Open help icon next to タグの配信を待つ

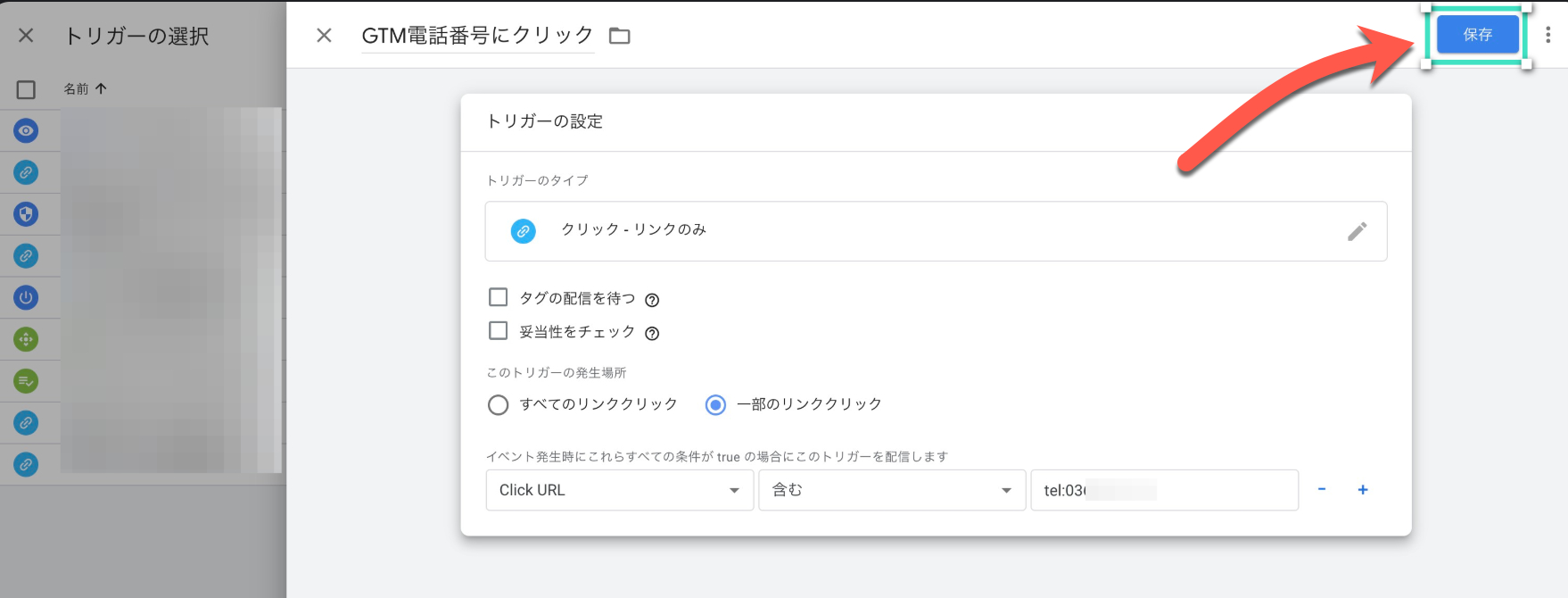[652, 300]
